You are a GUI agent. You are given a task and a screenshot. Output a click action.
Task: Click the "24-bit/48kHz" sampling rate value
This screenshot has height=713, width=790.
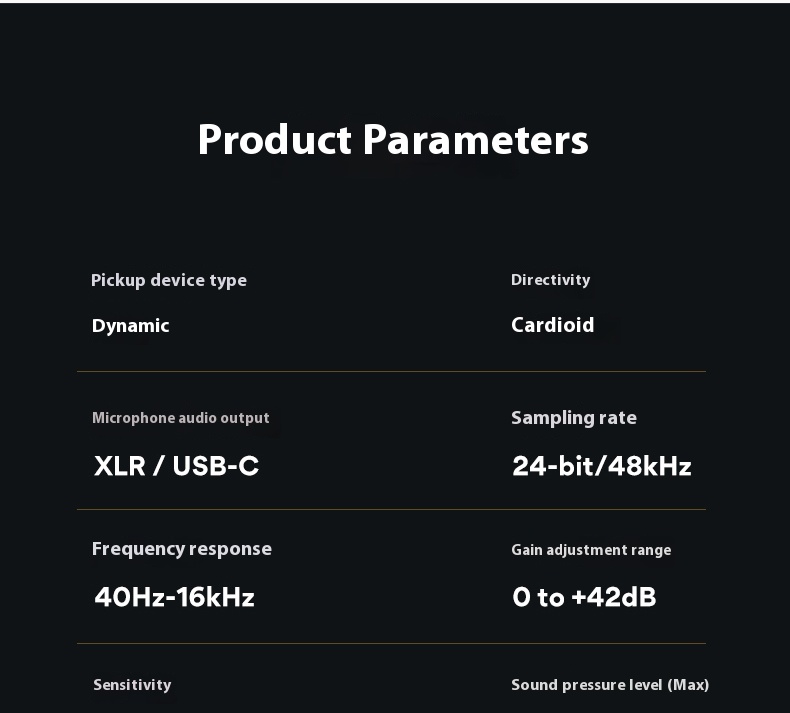click(x=601, y=466)
